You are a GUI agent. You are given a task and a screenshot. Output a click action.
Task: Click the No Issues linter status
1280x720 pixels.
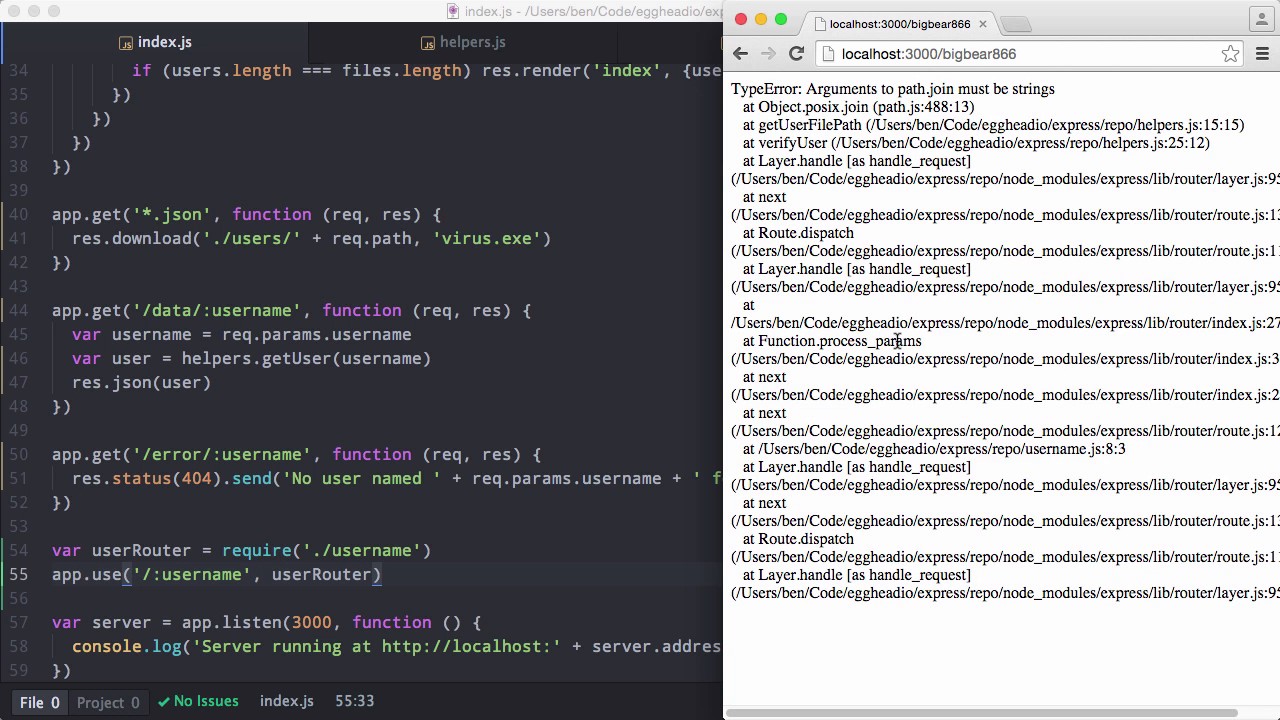point(198,701)
